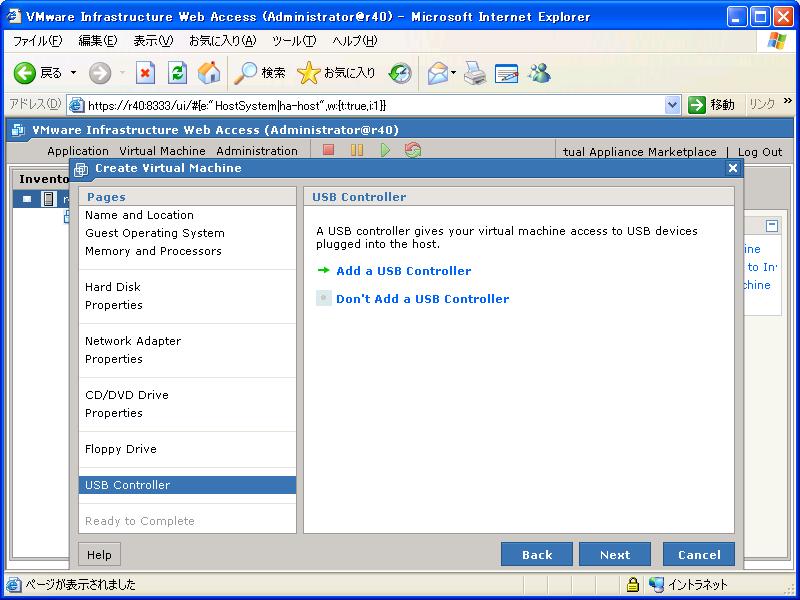Viewport: 800px width, 600px height.
Task: Click the Ready to Complete page
Action: pyautogui.click(x=140, y=521)
